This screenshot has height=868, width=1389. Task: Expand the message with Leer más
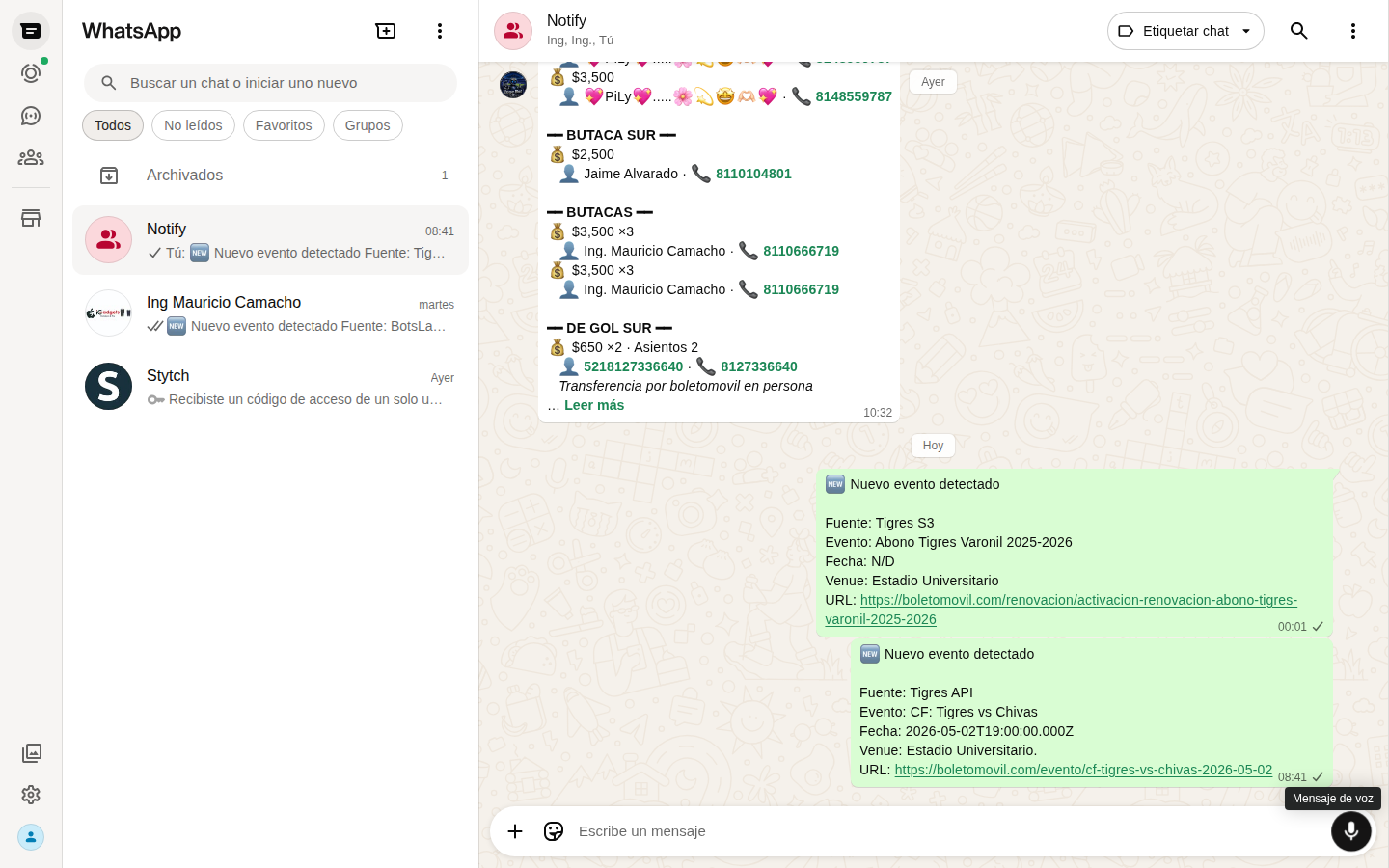pos(594,405)
